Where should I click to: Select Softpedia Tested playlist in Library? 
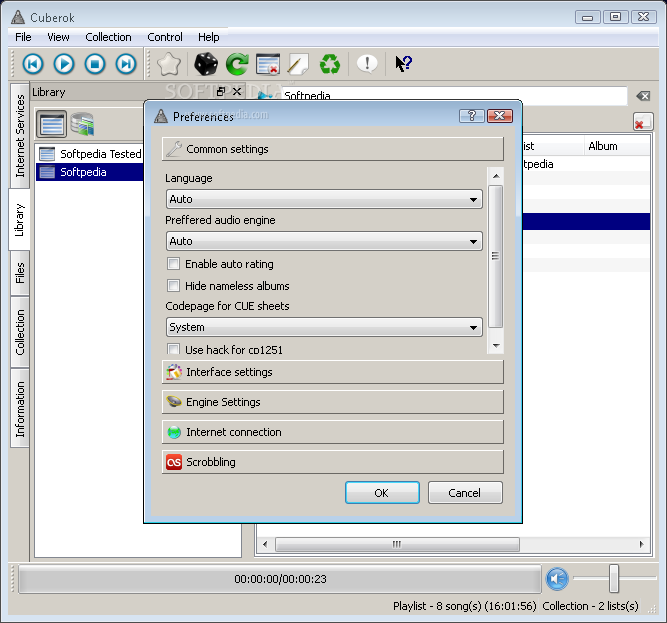[x=90, y=154]
